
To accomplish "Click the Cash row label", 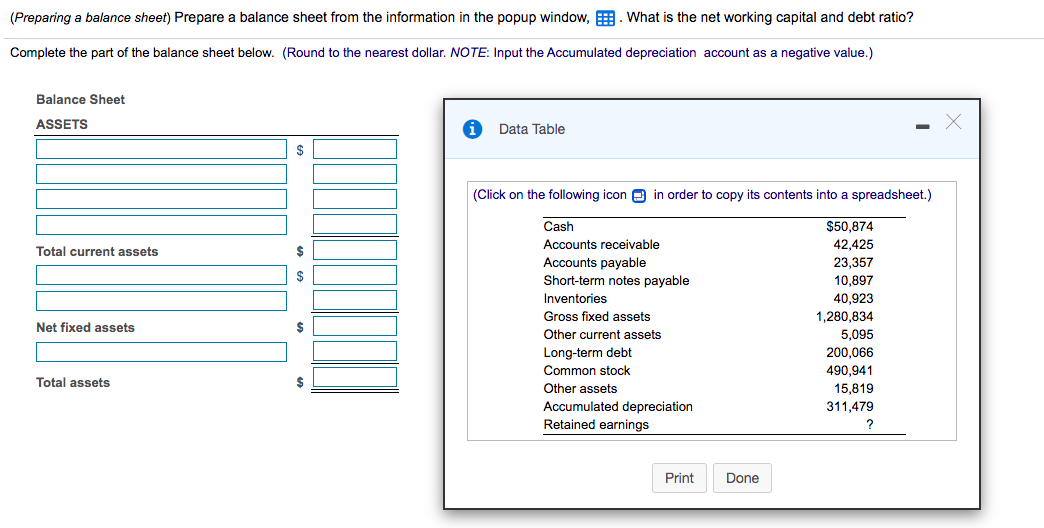I will pos(558,226).
